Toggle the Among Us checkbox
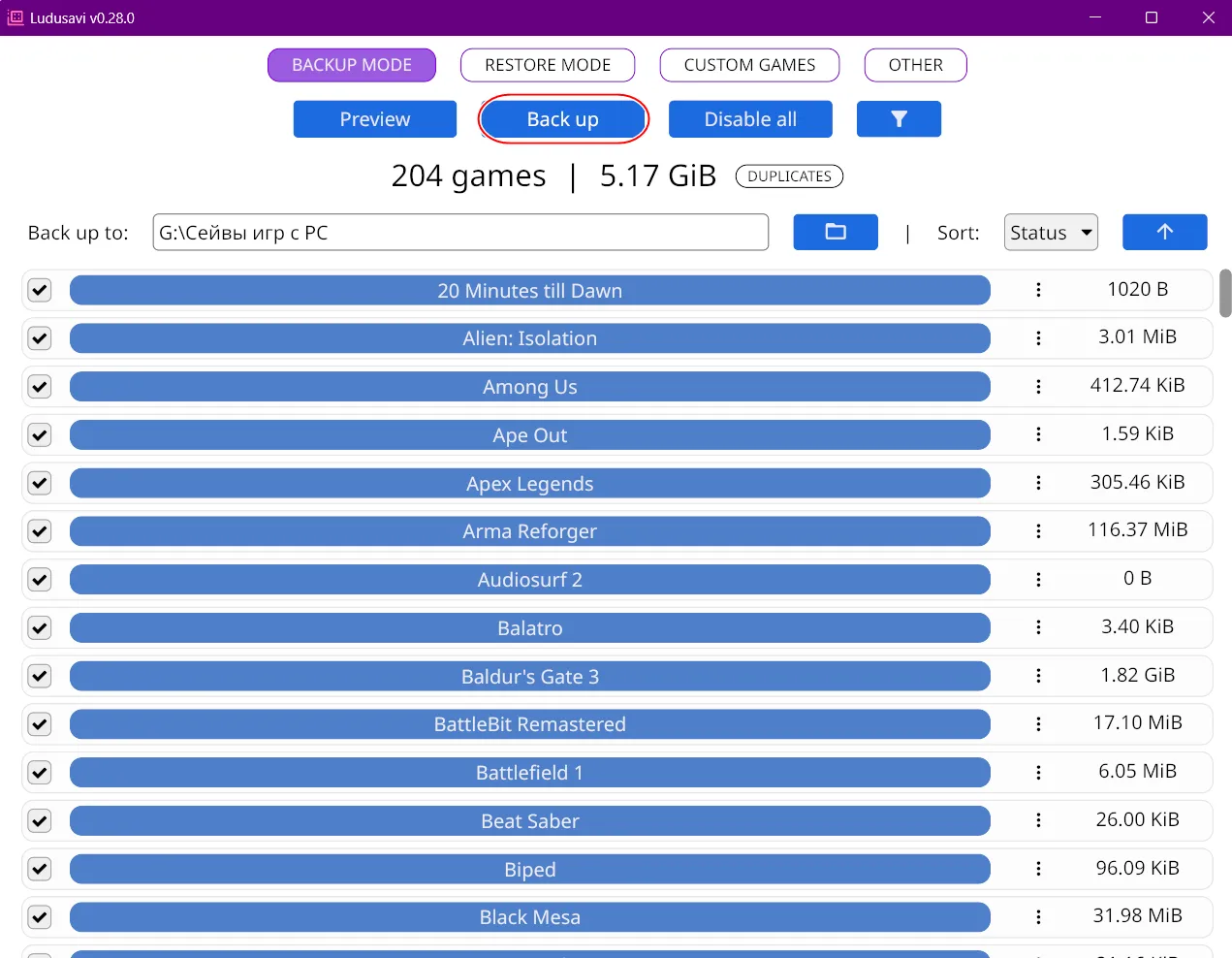 [x=40, y=387]
